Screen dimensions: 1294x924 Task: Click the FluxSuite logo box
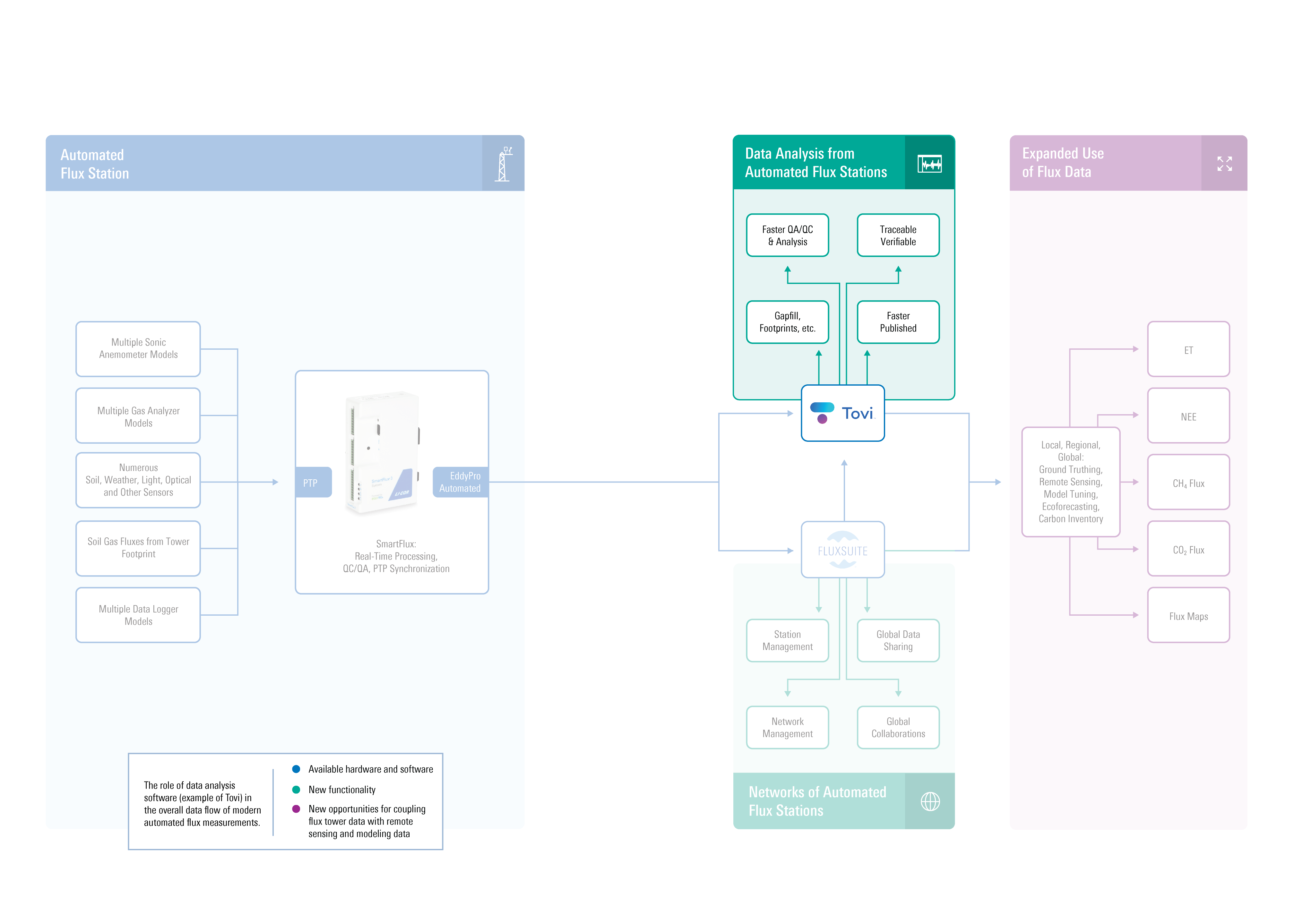tap(842, 550)
